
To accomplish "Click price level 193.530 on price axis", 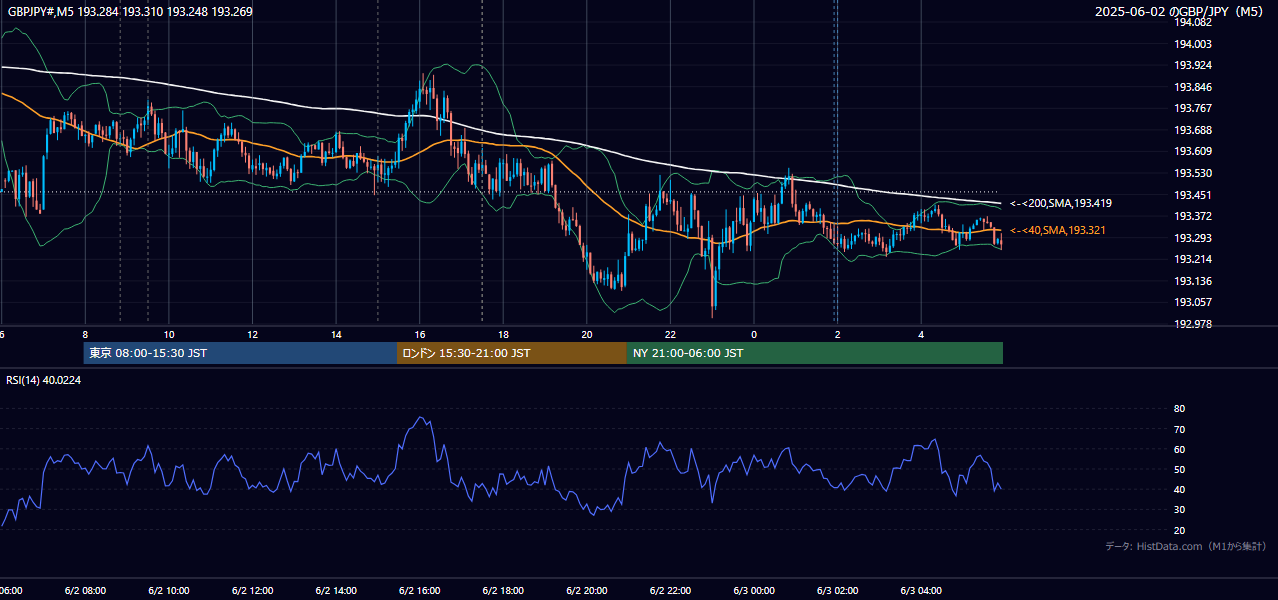I will pyautogui.click(x=1193, y=173).
